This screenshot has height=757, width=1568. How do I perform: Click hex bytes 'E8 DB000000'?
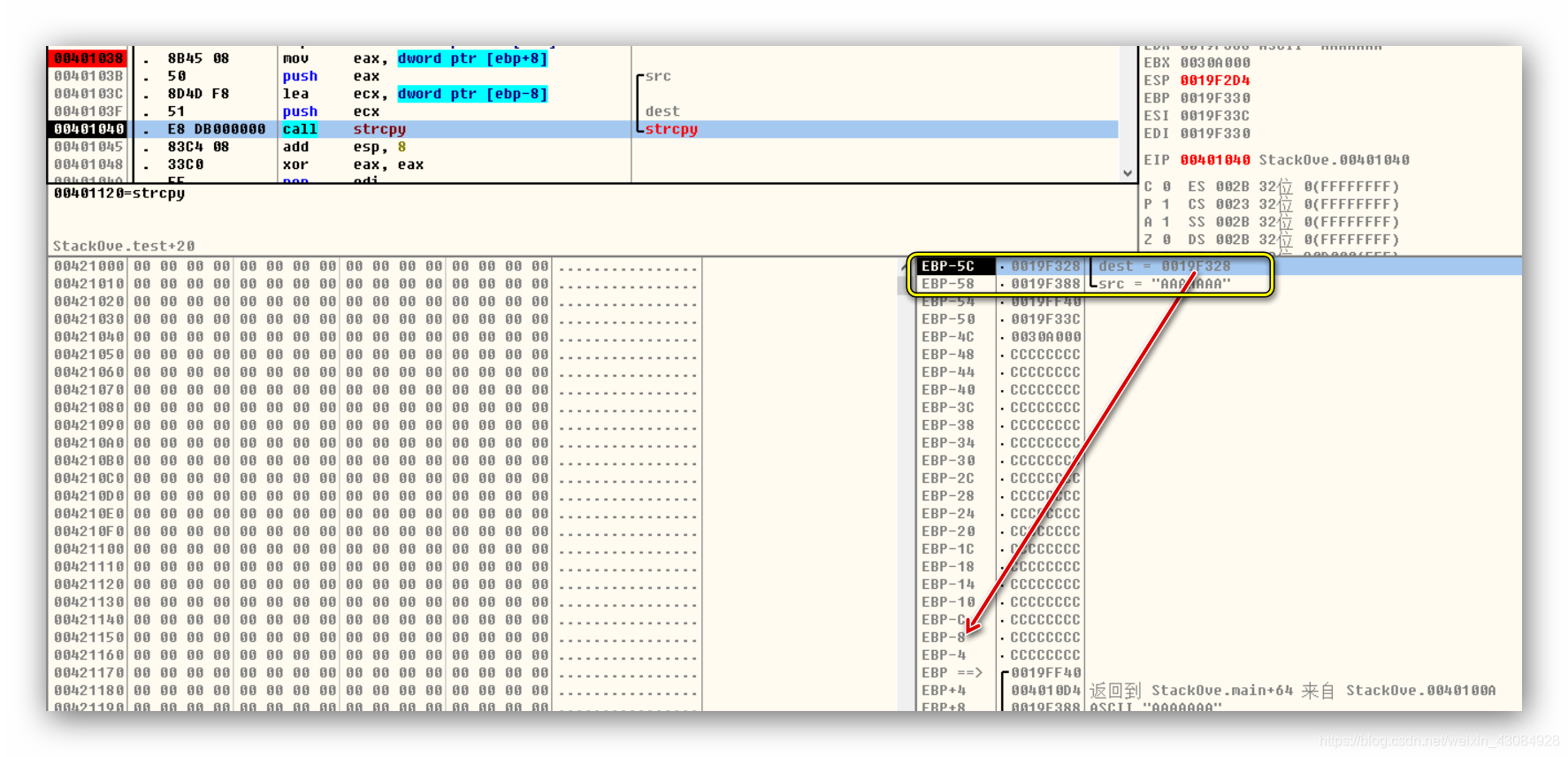coord(216,129)
